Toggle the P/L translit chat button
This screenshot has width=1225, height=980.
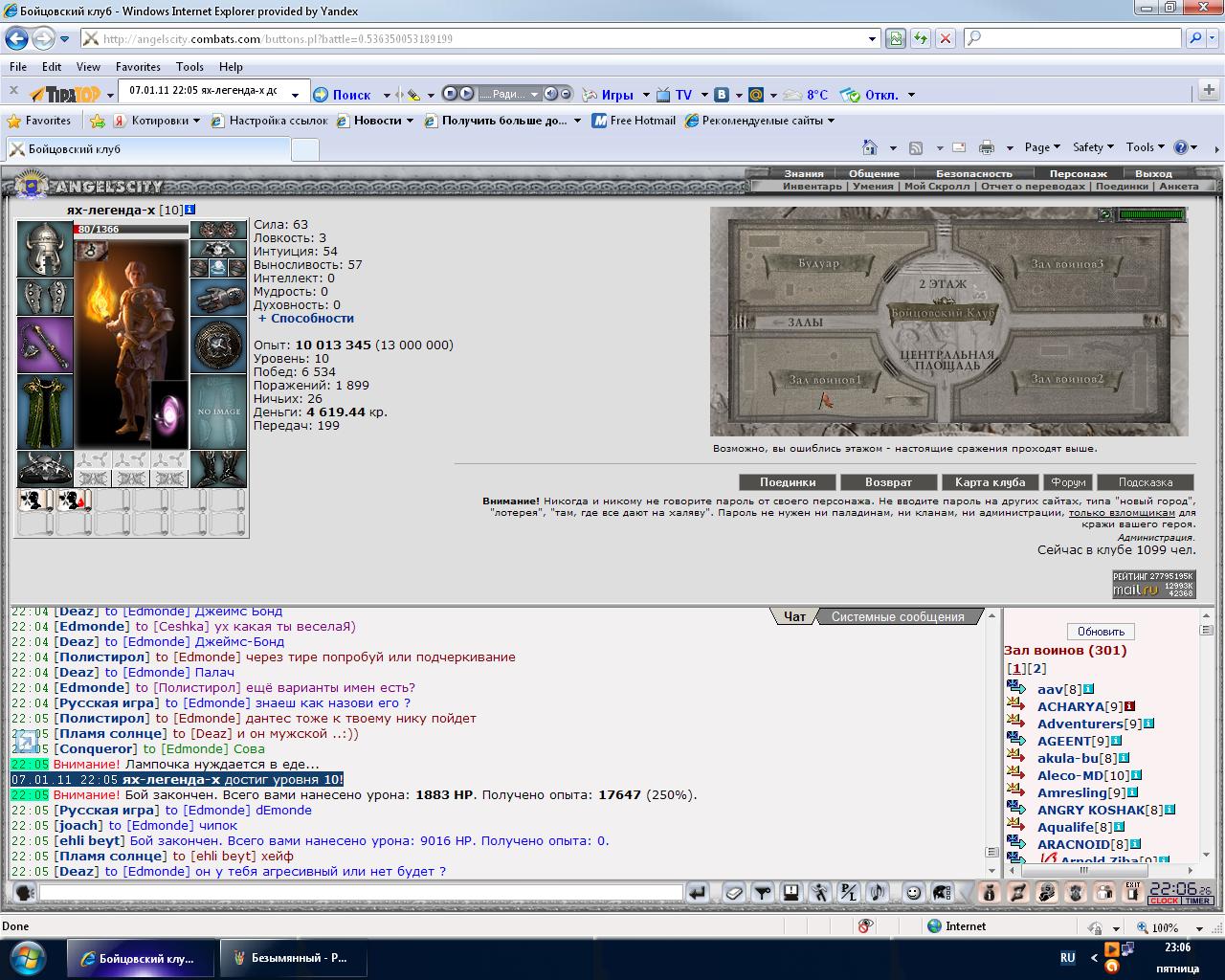(x=848, y=893)
